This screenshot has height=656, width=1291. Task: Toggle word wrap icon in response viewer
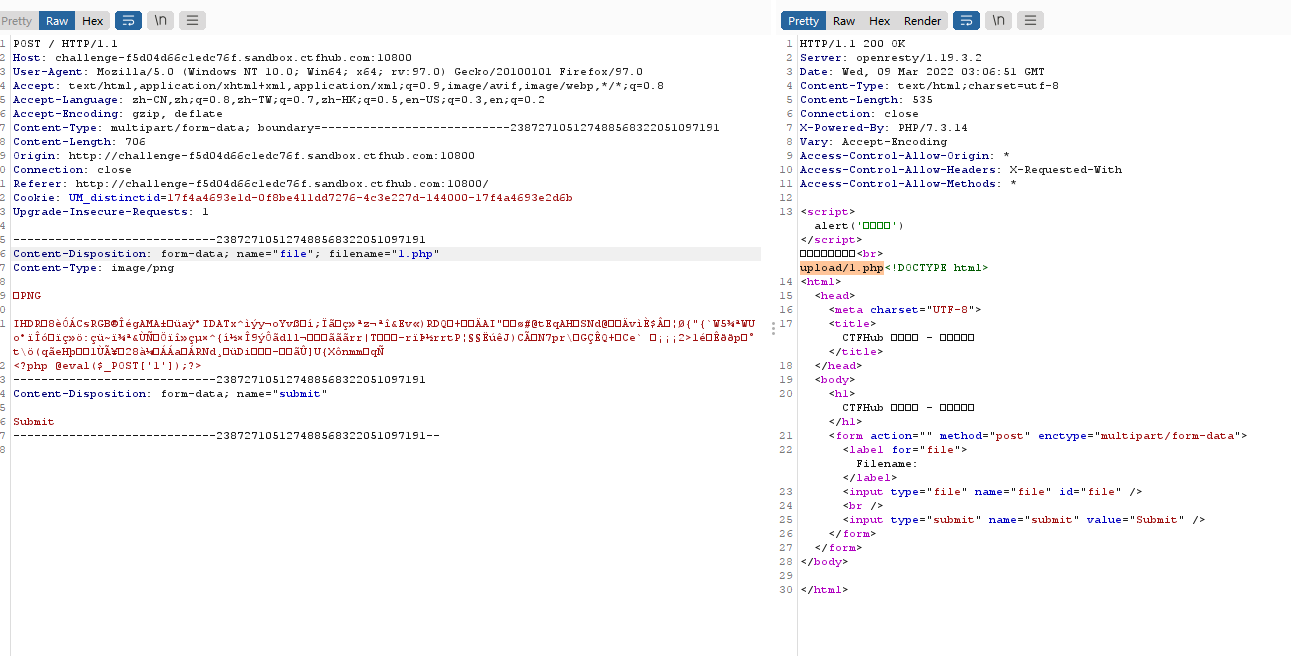[966, 20]
